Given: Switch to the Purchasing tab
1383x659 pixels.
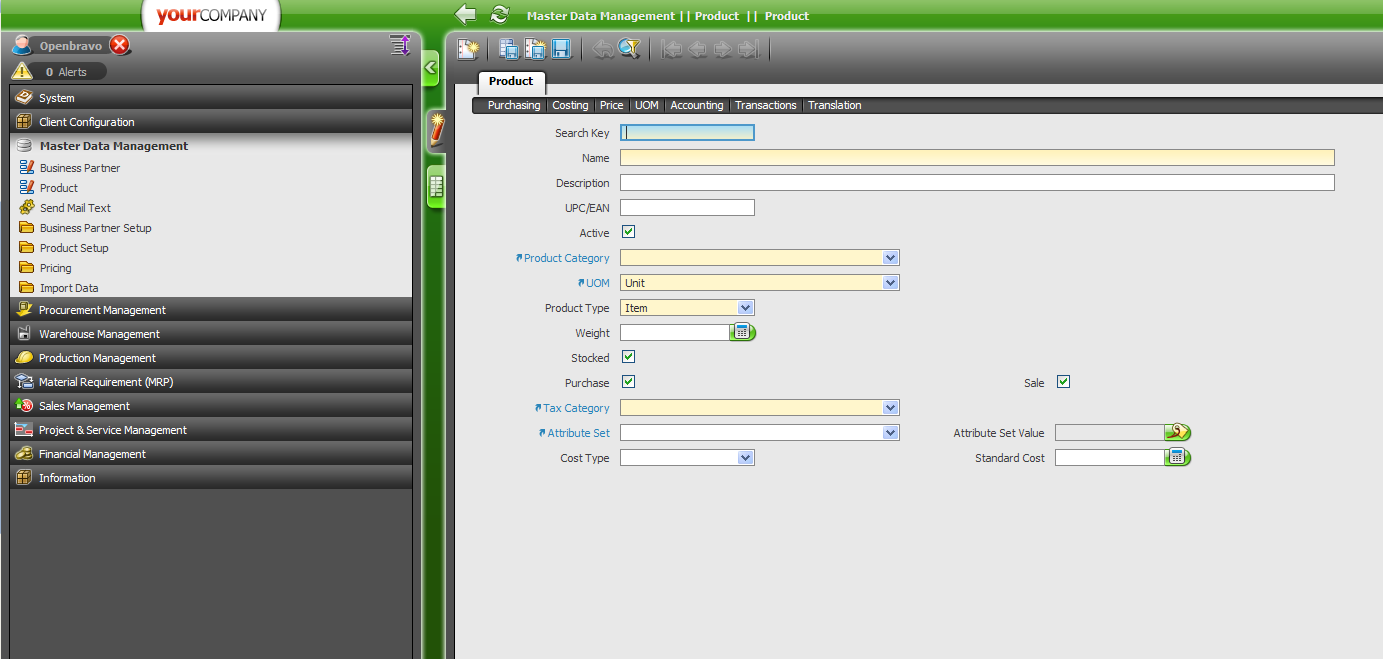Looking at the screenshot, I should (x=513, y=105).
